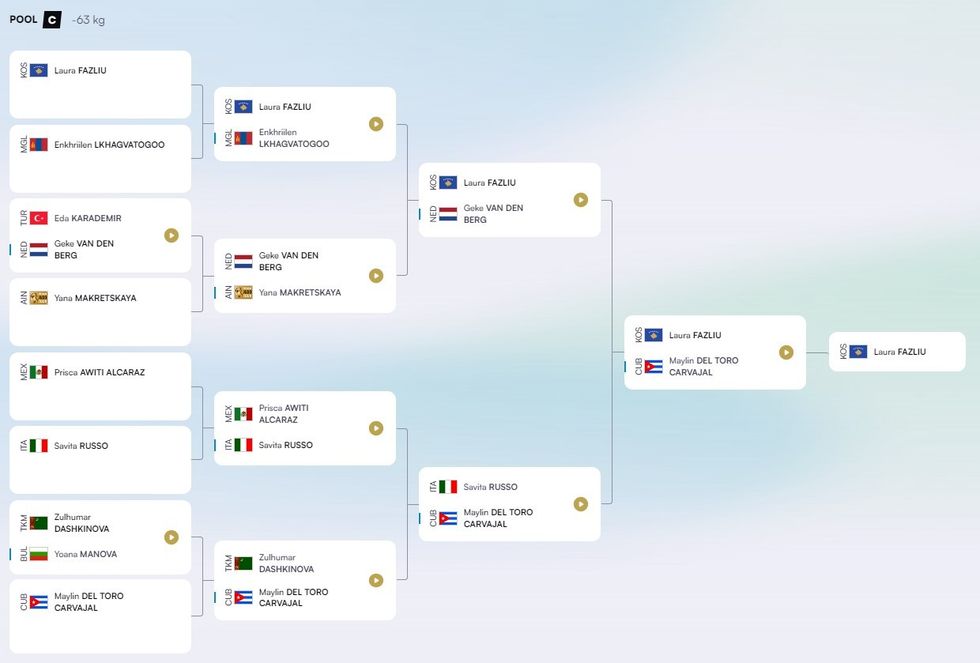The image size is (980, 663).
Task: Play the Van den Berg vs Makretskaya video
Action: point(376,275)
